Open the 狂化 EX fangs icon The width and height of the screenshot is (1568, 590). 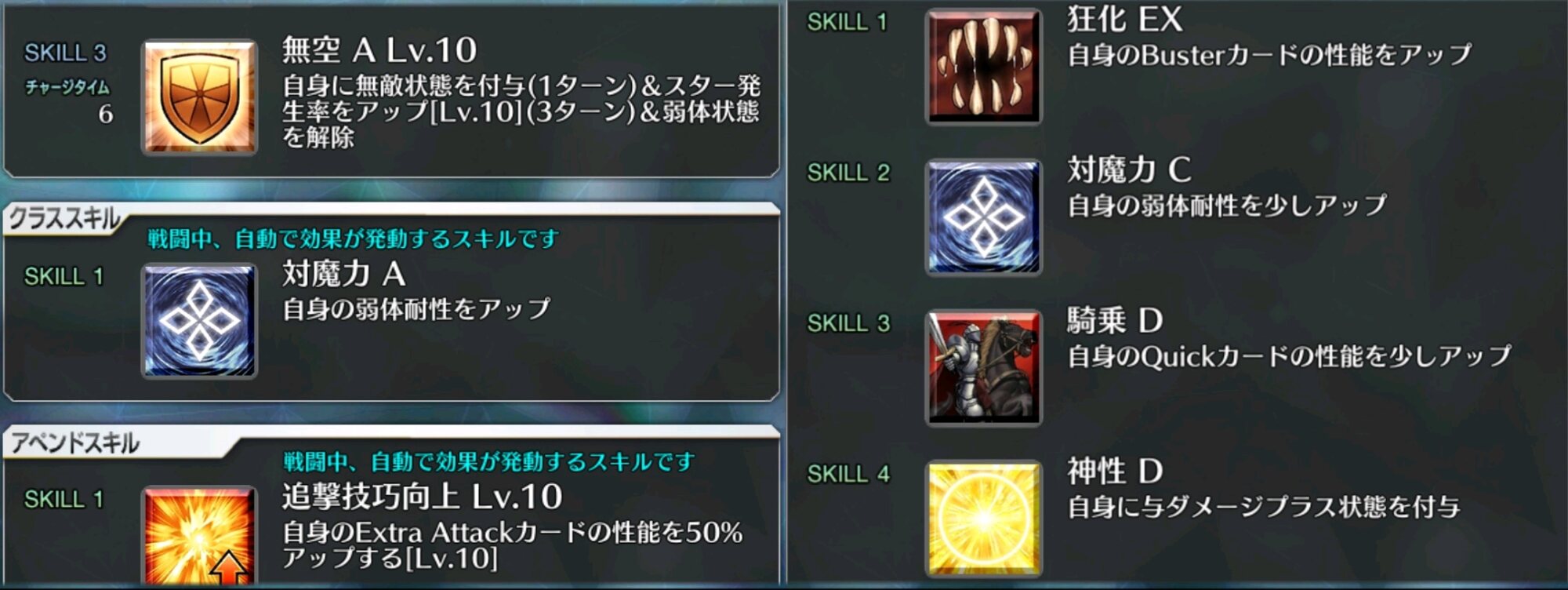coord(984,67)
